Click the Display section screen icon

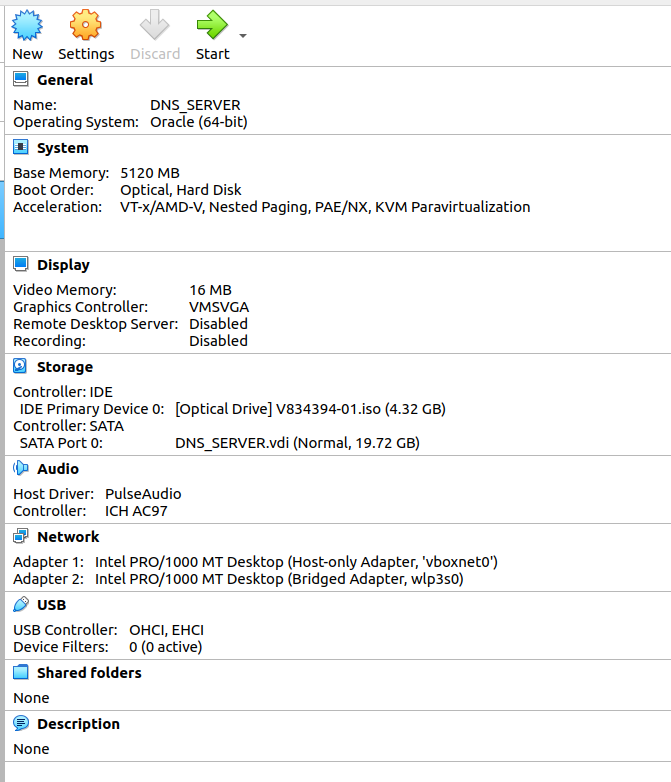coord(20,264)
